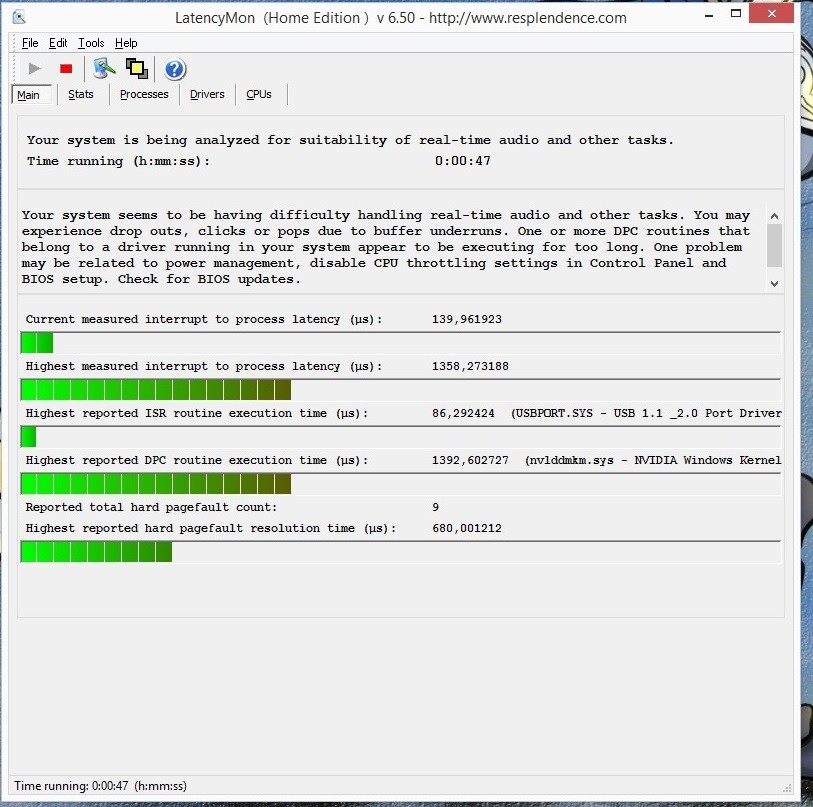Close the LatencyMon window
Image resolution: width=813 pixels, height=807 pixels.
point(772,14)
